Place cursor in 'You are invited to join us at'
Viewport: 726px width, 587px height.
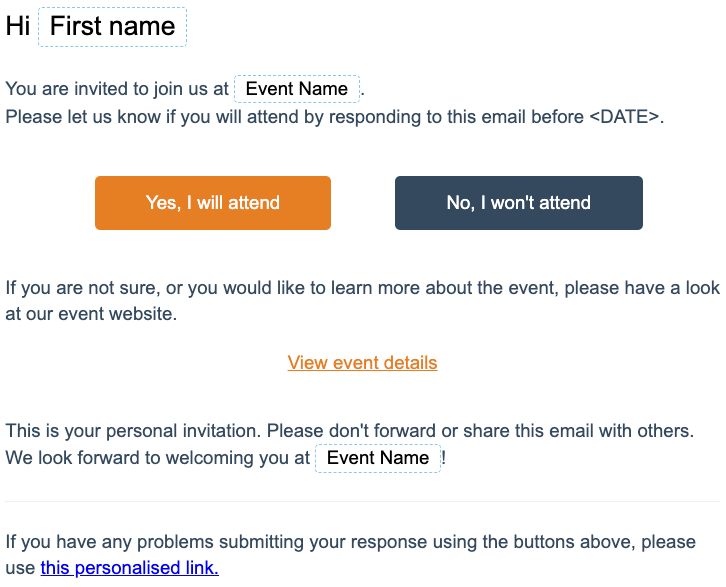[x=117, y=89]
